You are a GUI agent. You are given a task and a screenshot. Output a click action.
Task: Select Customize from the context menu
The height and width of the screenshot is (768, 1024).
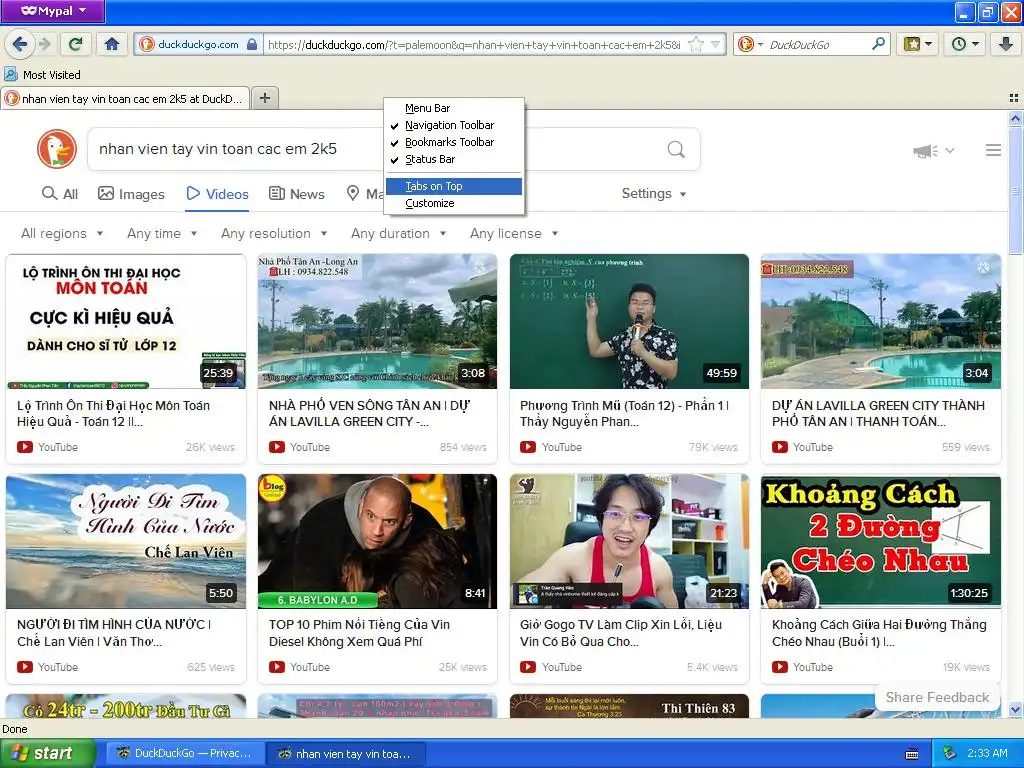(455, 203)
